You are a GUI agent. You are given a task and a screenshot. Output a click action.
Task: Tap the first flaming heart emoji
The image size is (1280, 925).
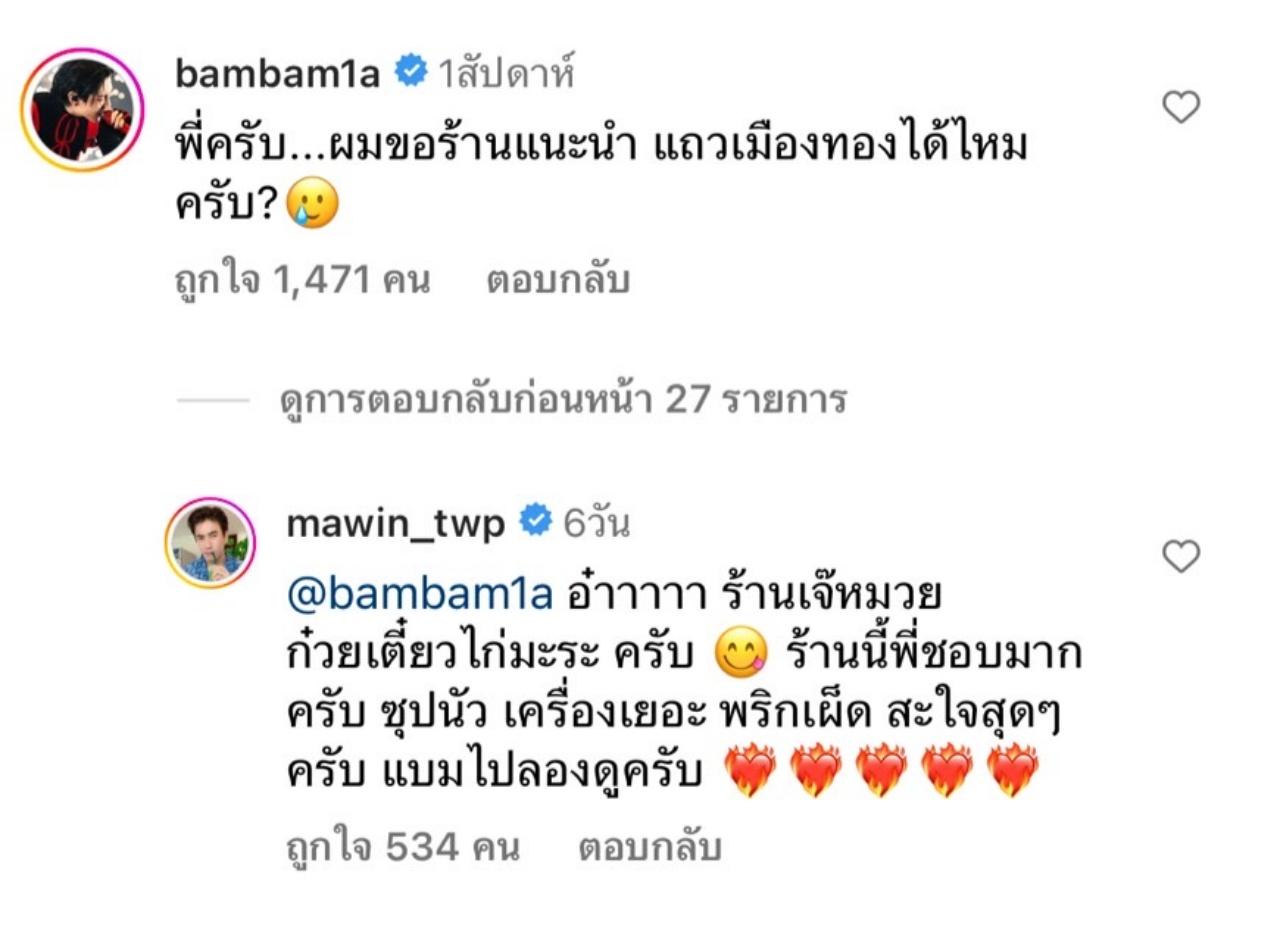pyautogui.click(x=748, y=770)
